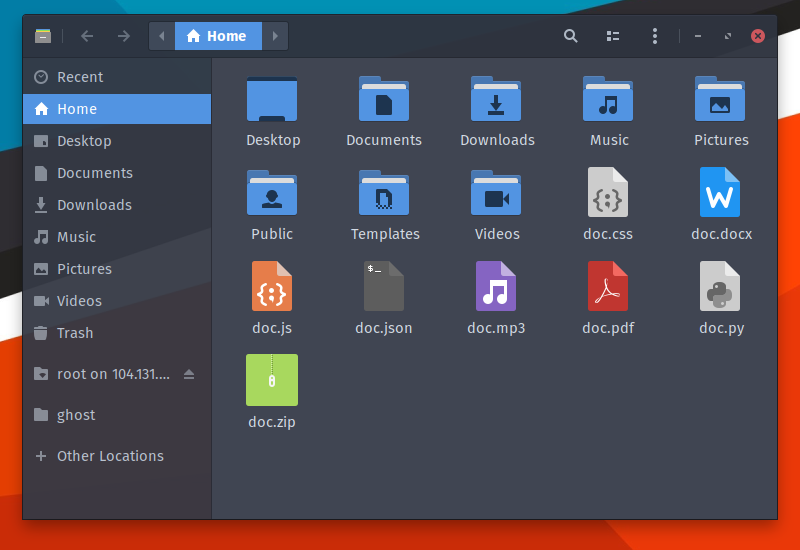Open Other Locations in sidebar

[x=117, y=456]
